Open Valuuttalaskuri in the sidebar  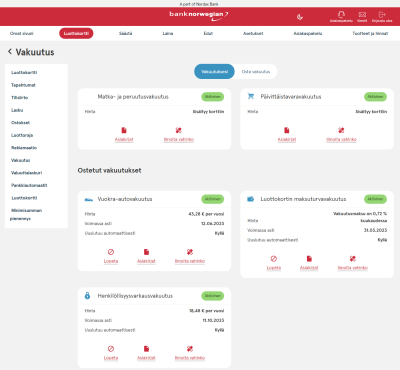[27, 173]
